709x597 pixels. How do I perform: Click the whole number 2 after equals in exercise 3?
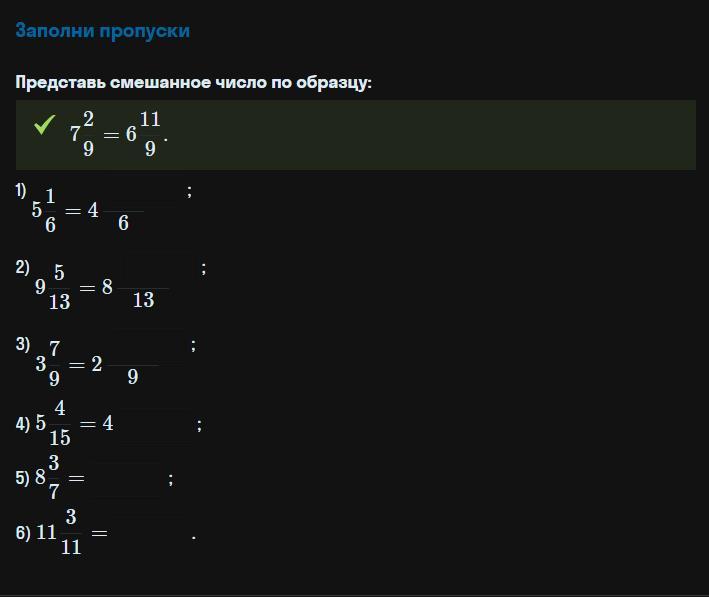(97, 364)
